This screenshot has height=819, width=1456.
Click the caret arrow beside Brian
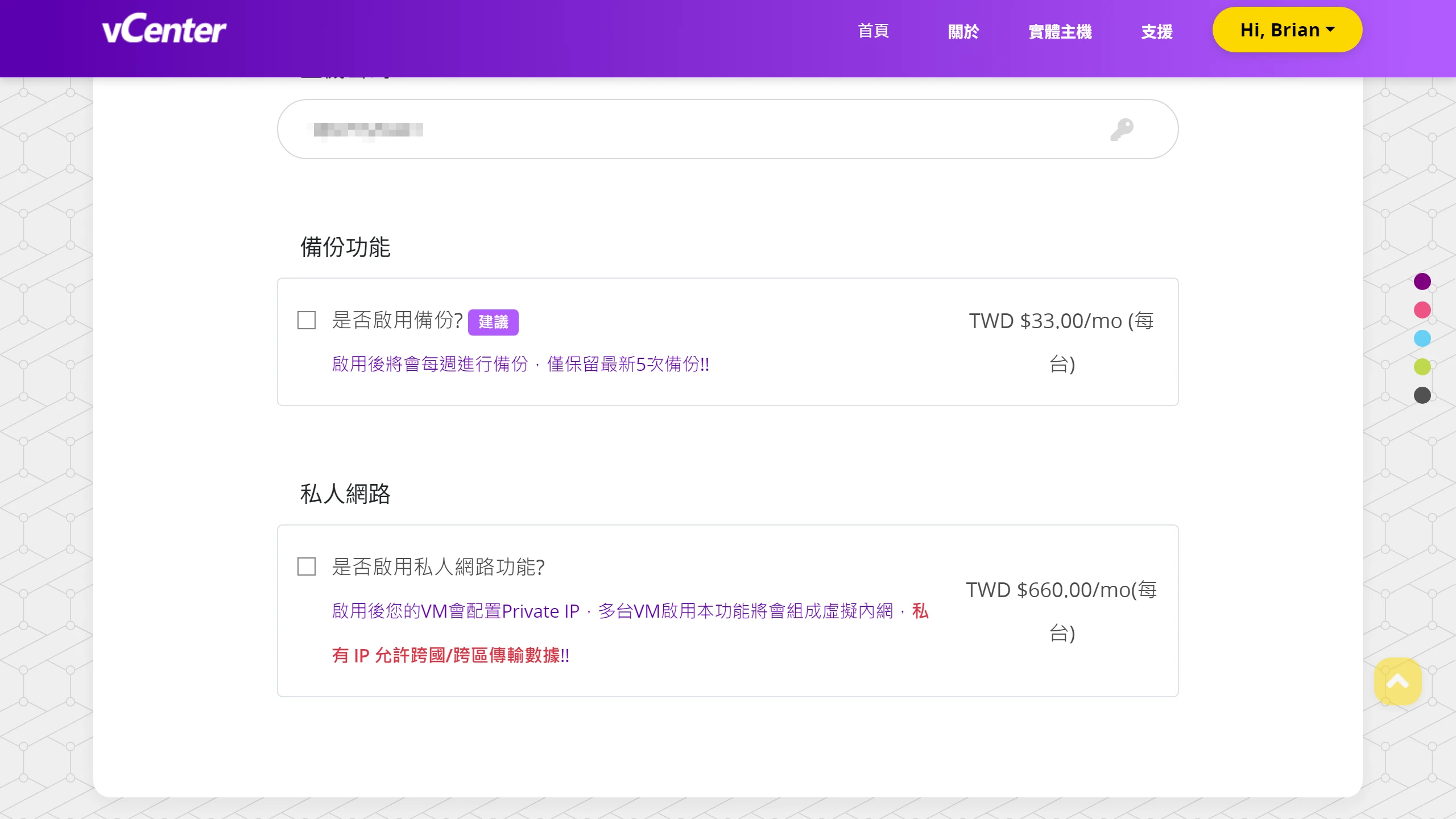(1330, 30)
